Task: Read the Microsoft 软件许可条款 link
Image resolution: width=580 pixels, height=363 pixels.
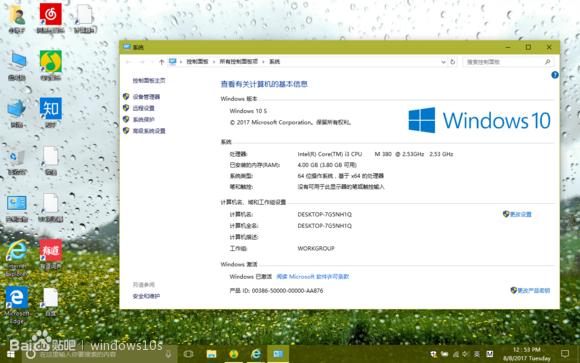Action: click(x=313, y=277)
